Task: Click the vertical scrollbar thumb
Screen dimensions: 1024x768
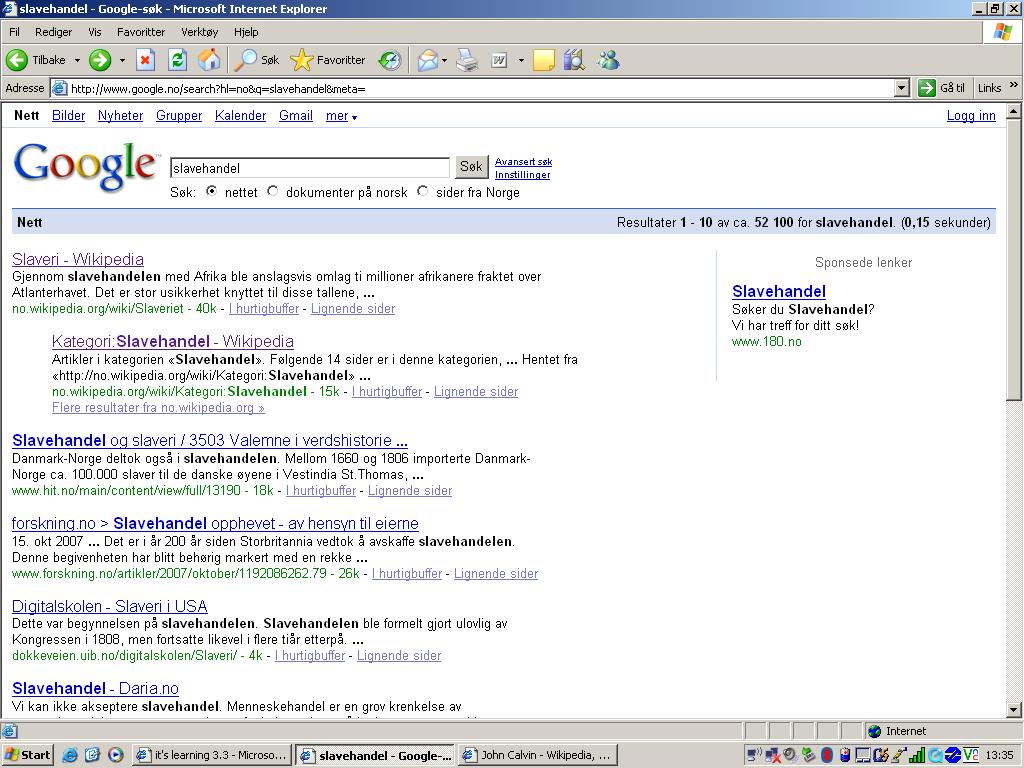Action: (1014, 260)
